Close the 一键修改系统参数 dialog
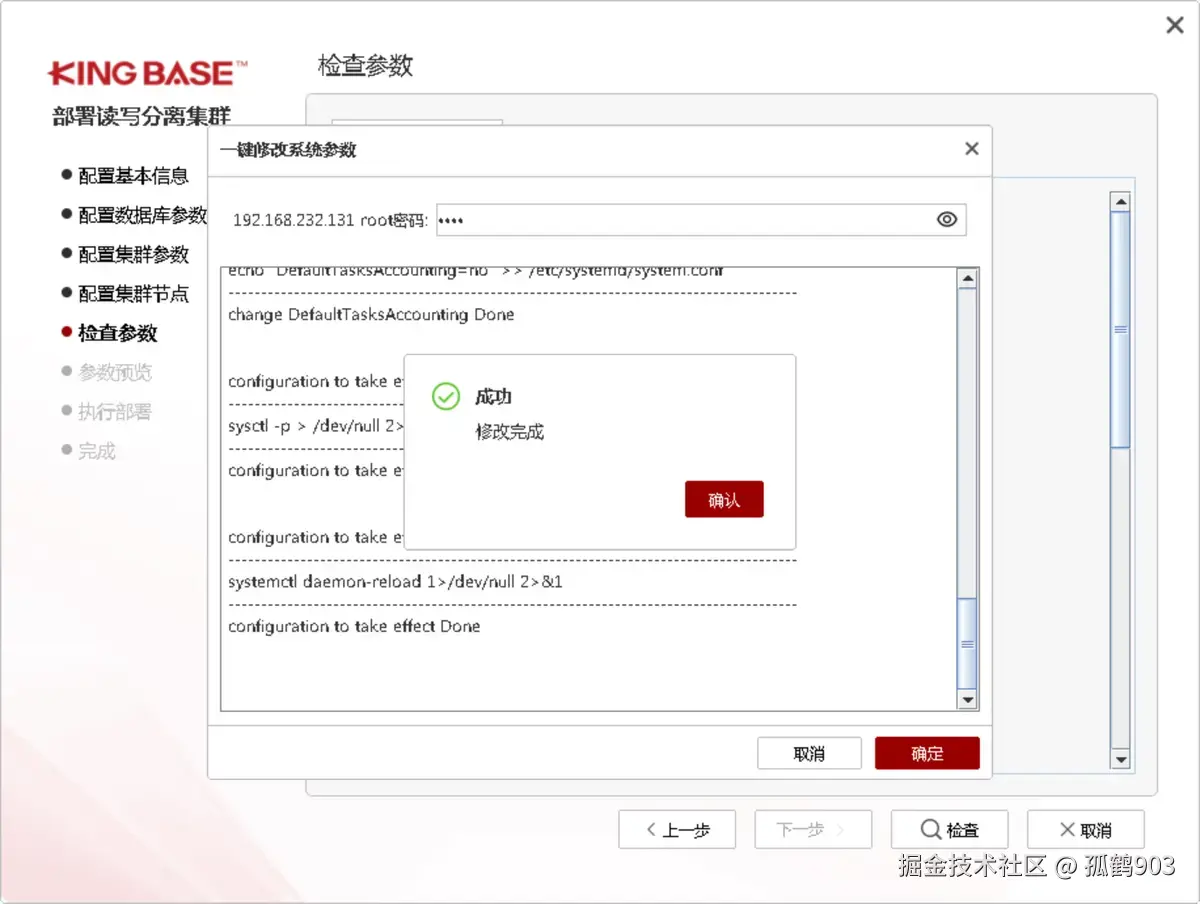This screenshot has height=904, width=1200. click(971, 149)
